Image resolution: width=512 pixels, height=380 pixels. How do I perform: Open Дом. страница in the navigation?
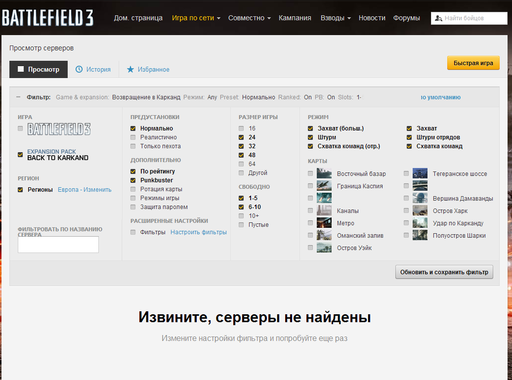pyautogui.click(x=138, y=18)
